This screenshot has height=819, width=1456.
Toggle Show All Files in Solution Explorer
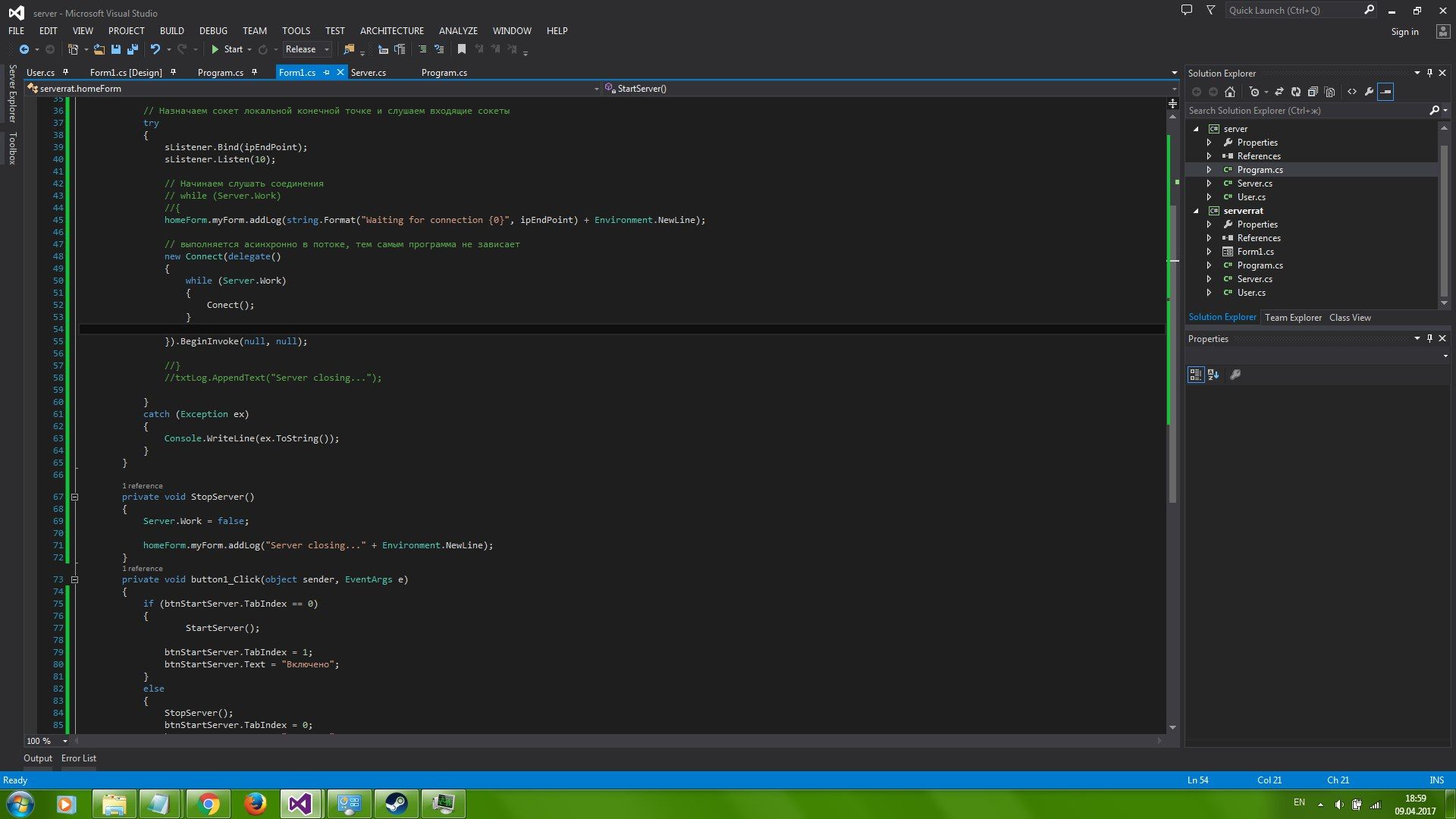[x=1329, y=92]
